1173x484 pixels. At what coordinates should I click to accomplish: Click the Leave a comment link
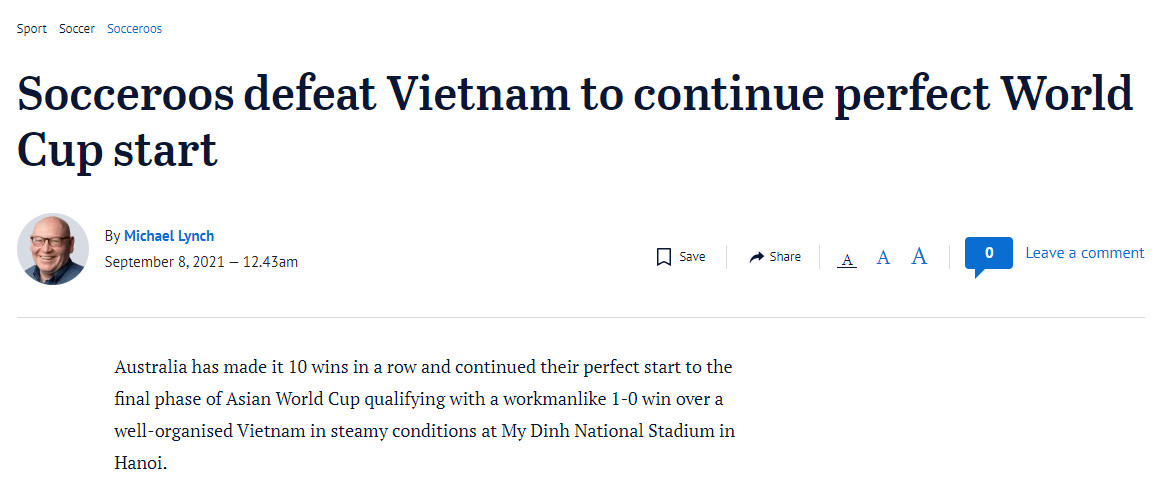[x=1084, y=253]
